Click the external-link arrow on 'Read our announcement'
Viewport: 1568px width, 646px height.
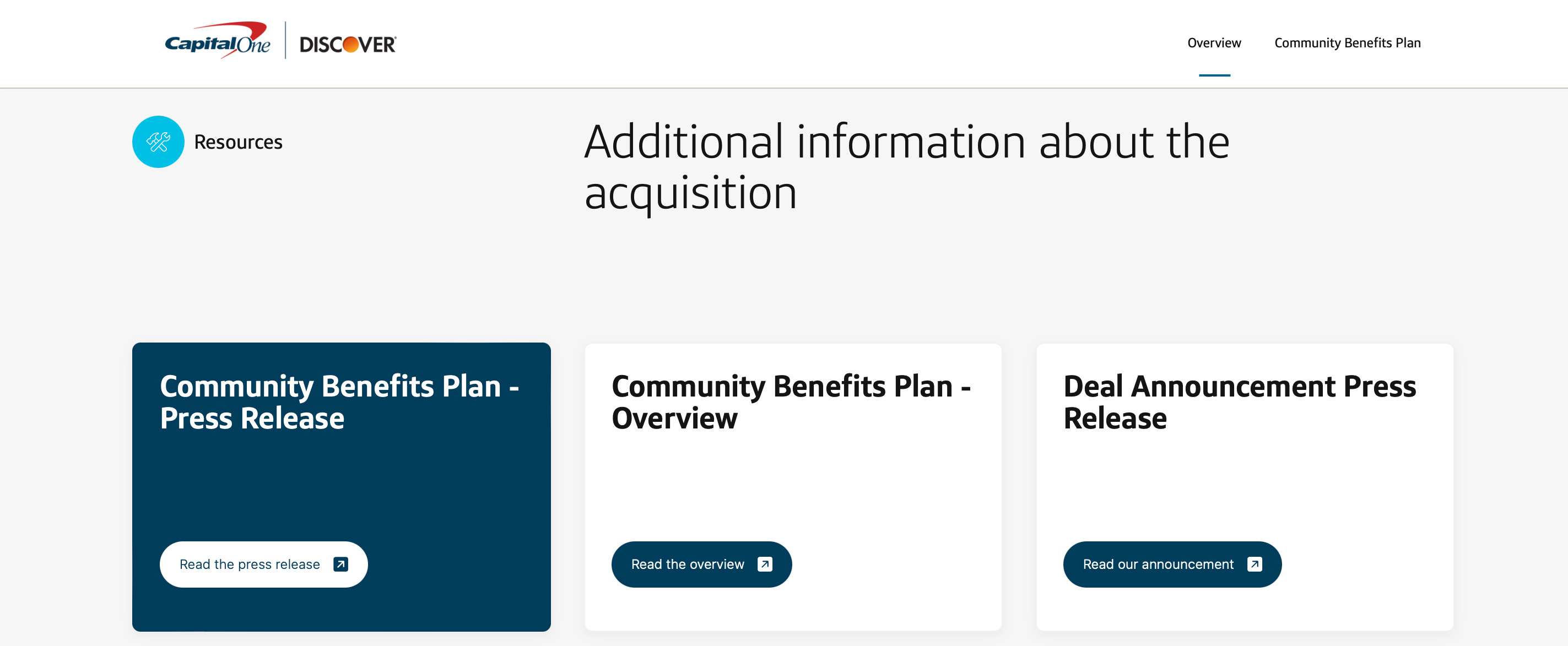pos(1254,564)
